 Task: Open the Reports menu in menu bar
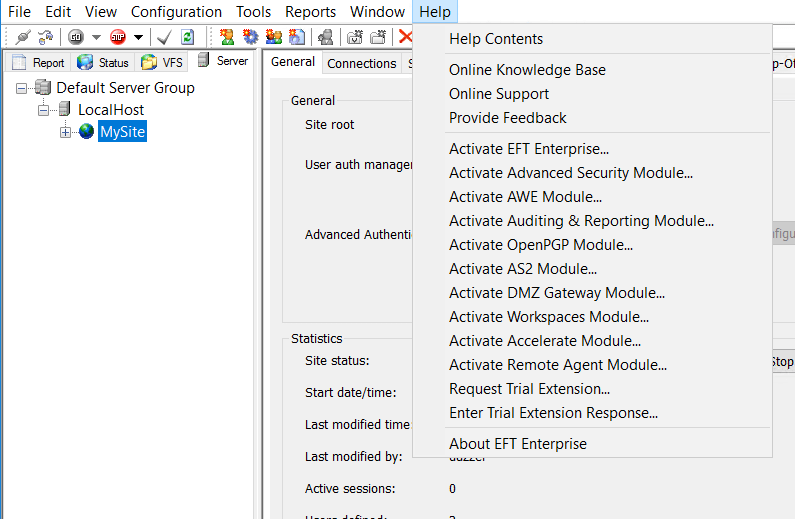310,12
